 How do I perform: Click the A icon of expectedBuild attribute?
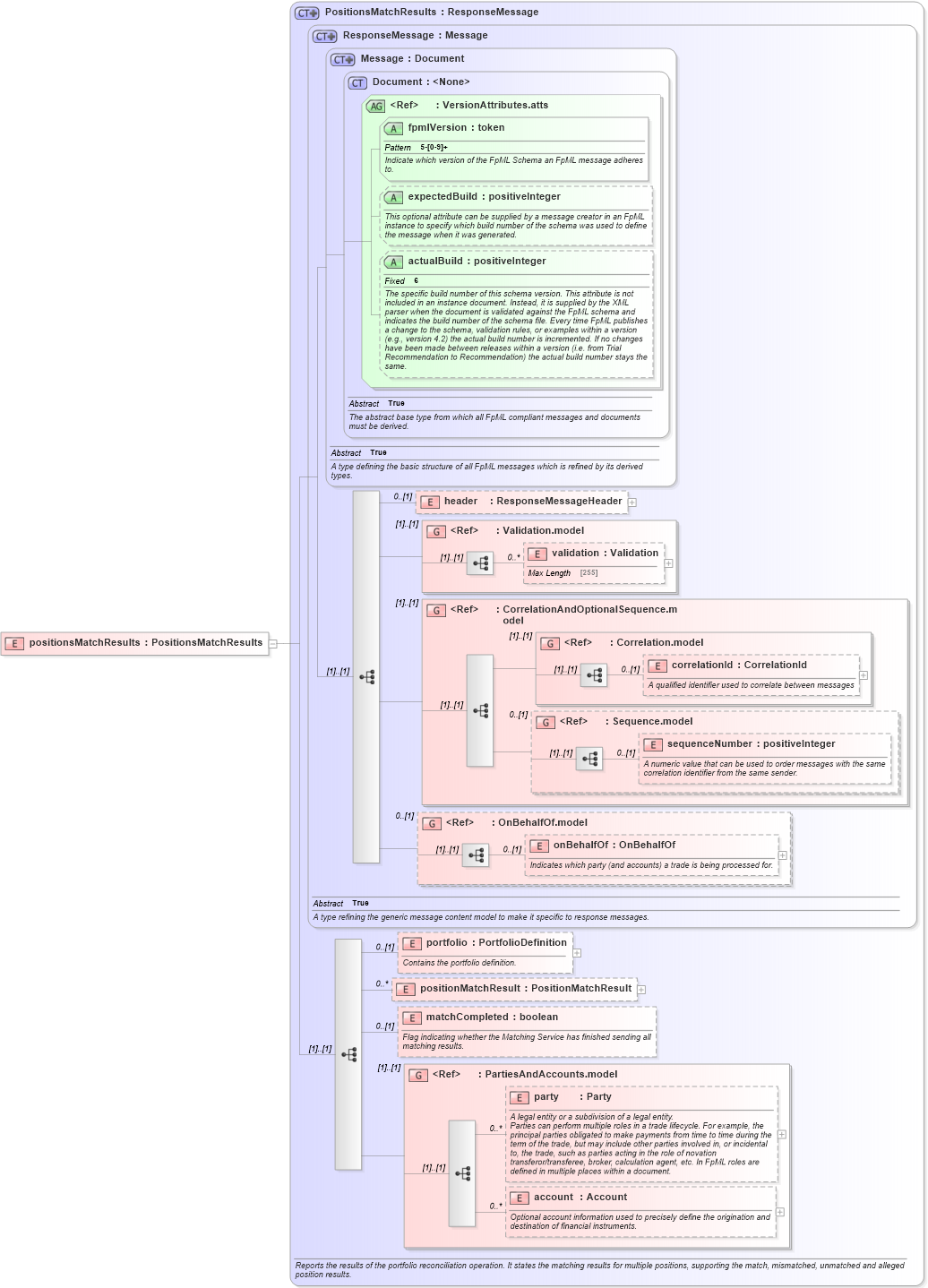pyautogui.click(x=393, y=197)
